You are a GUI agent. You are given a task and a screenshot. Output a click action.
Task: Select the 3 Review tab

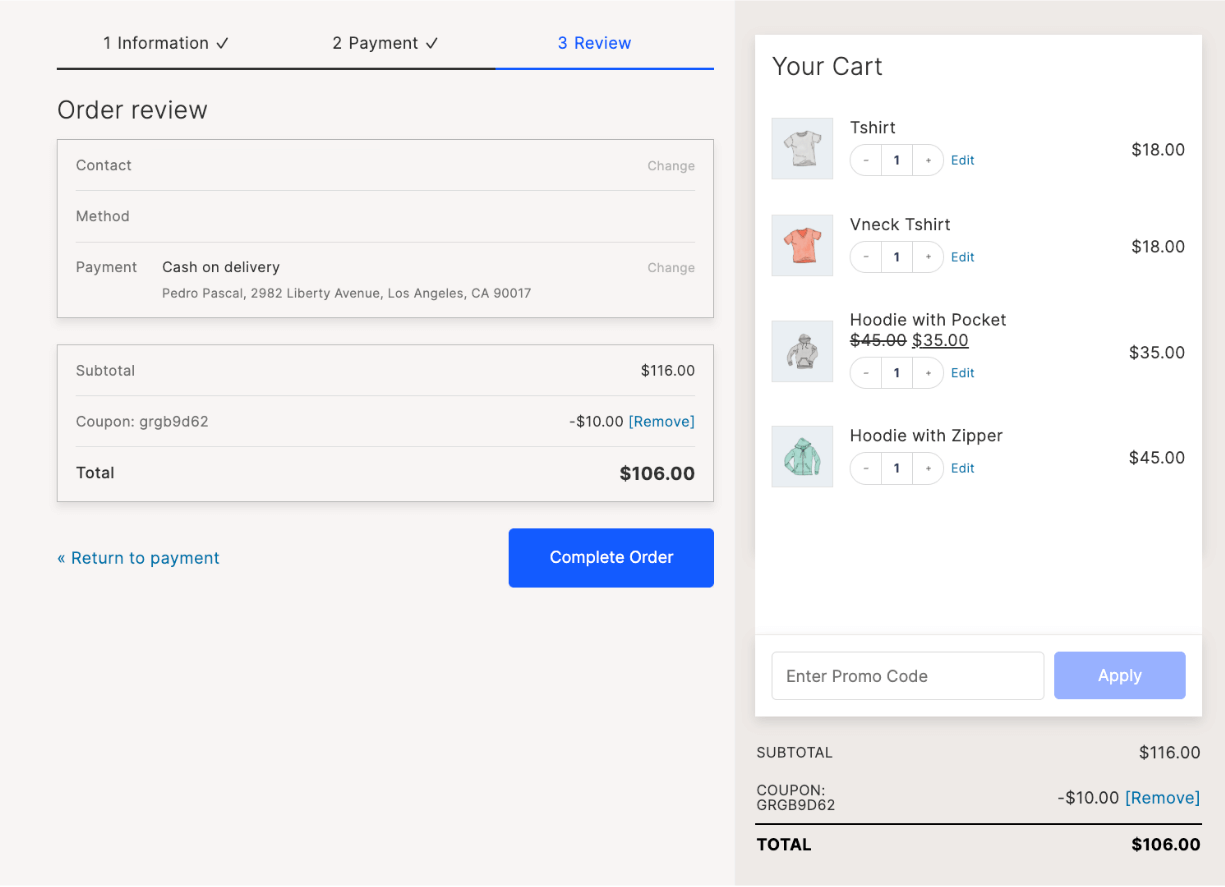pos(594,43)
